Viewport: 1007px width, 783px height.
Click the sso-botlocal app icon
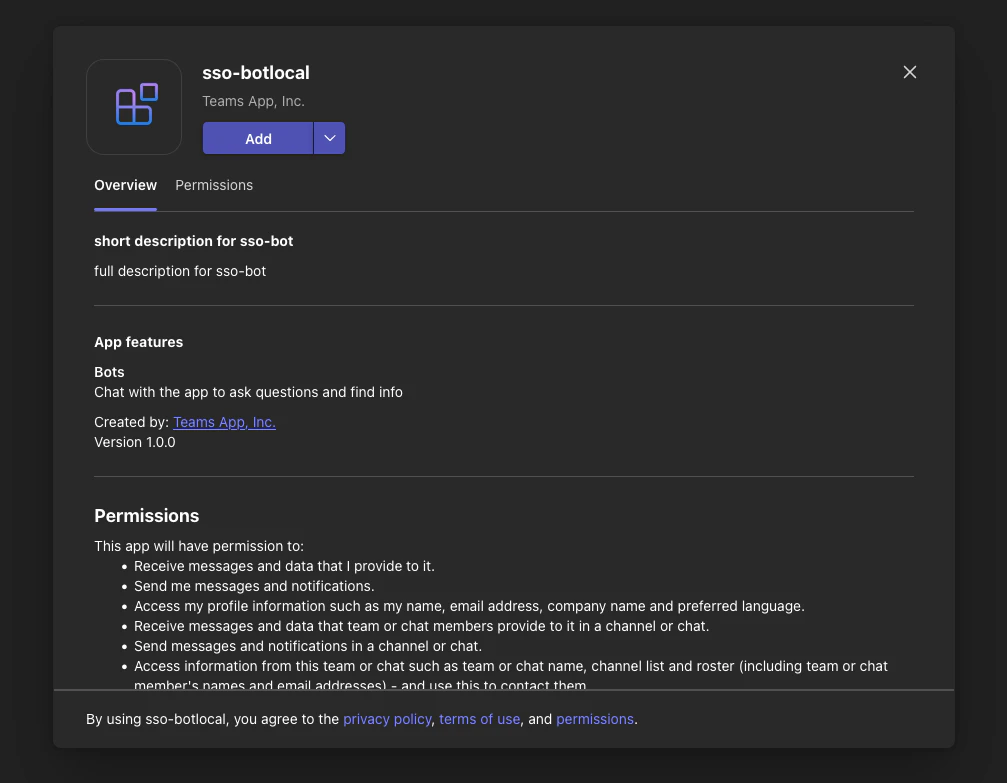click(x=134, y=107)
